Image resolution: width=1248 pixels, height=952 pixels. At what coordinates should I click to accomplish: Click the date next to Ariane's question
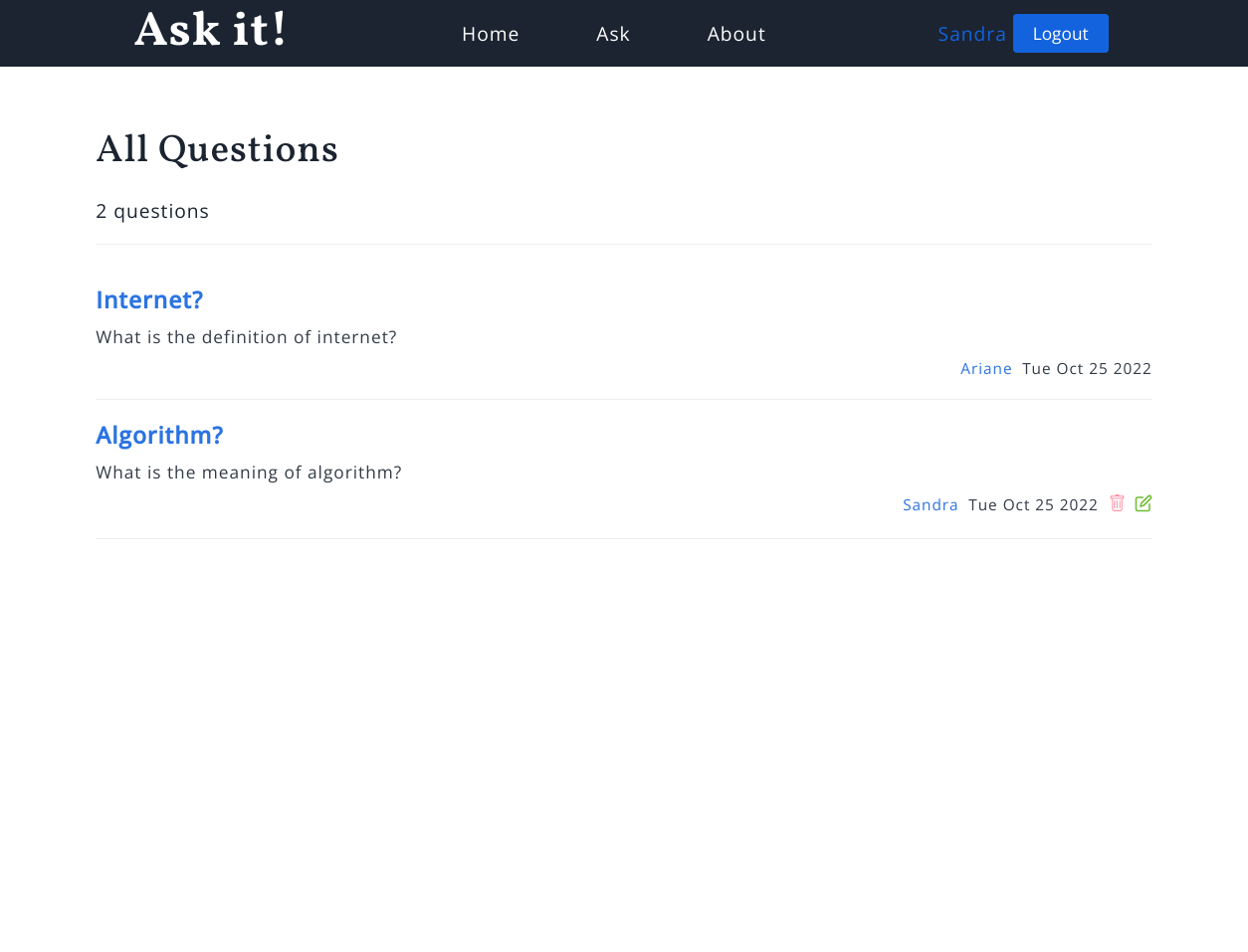[1087, 368]
